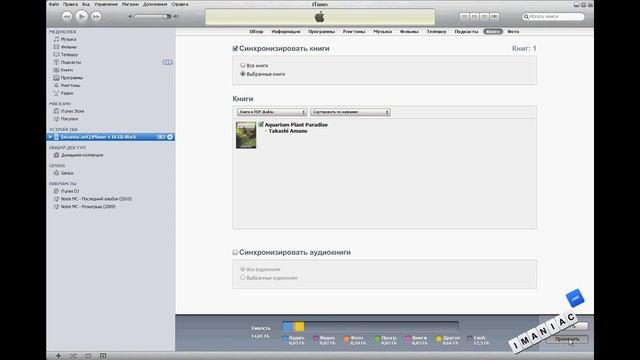Open the Подкасты library in the sidebar
640x360 pixels.
(71, 62)
